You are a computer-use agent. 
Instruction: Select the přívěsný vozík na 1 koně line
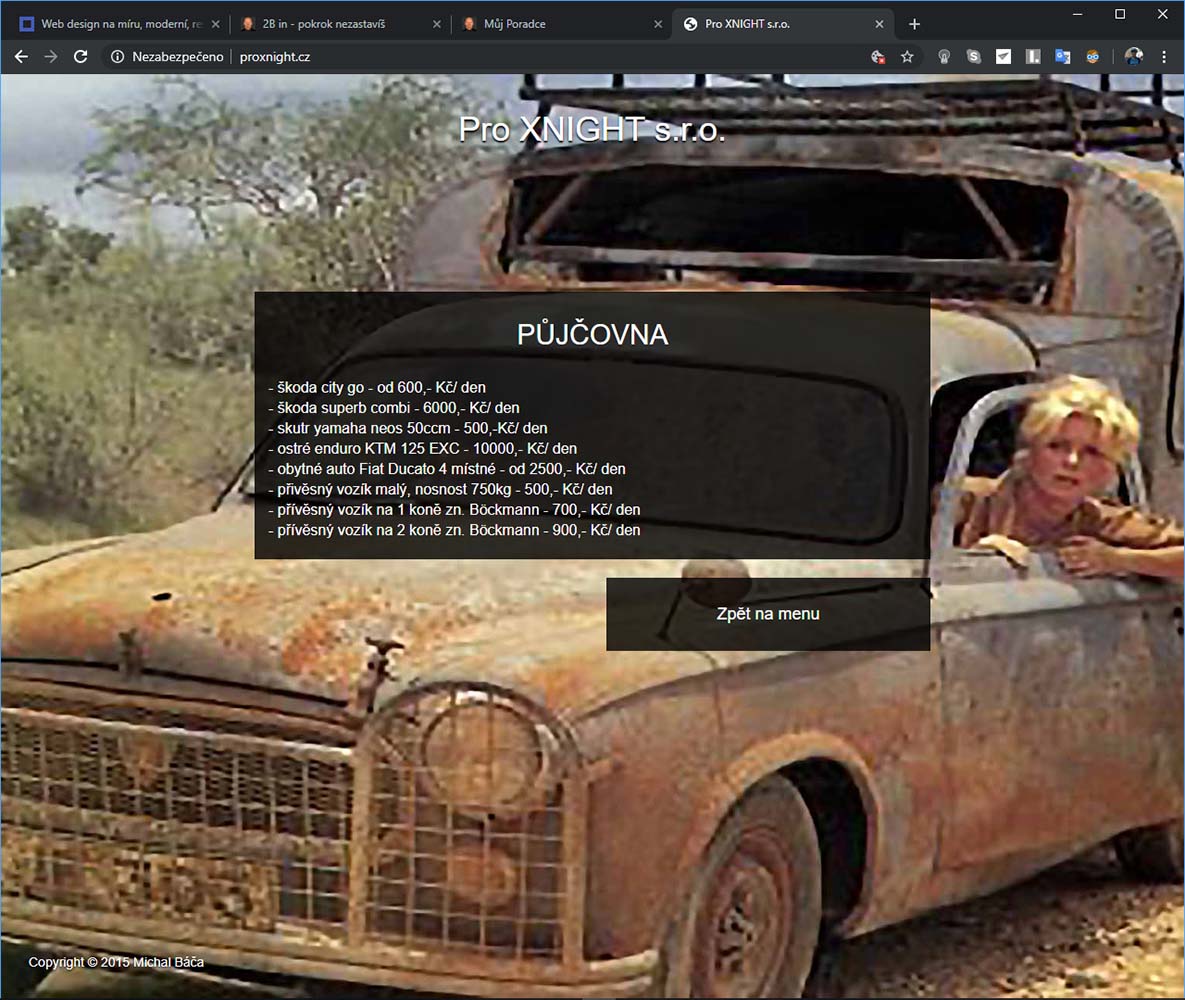click(454, 509)
